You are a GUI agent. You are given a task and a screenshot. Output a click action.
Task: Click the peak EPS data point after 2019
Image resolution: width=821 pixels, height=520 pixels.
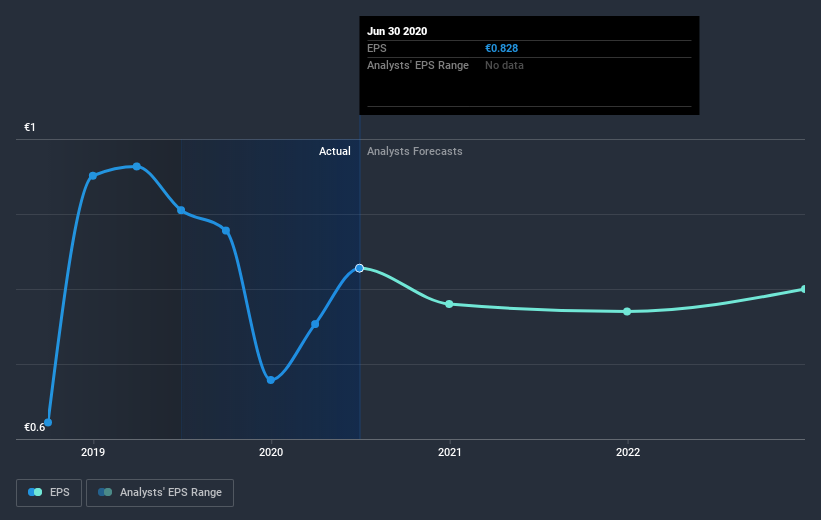point(137,167)
